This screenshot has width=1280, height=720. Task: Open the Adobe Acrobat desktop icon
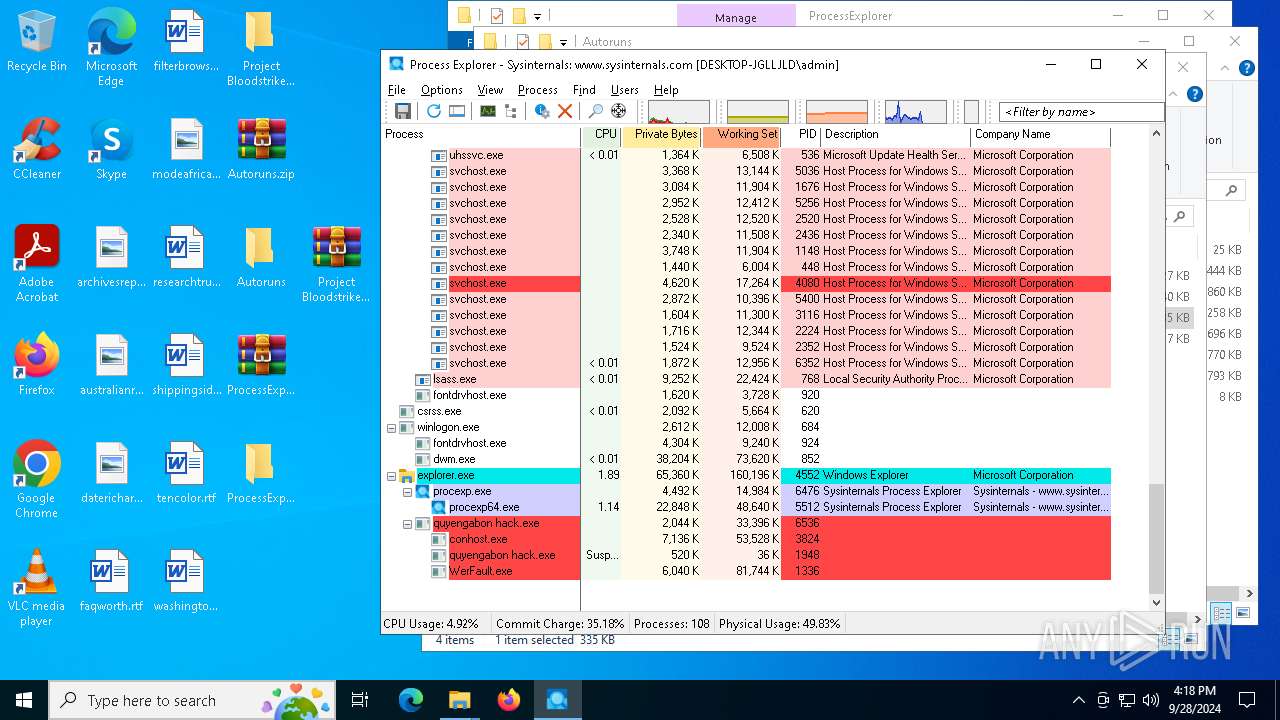tap(37, 264)
